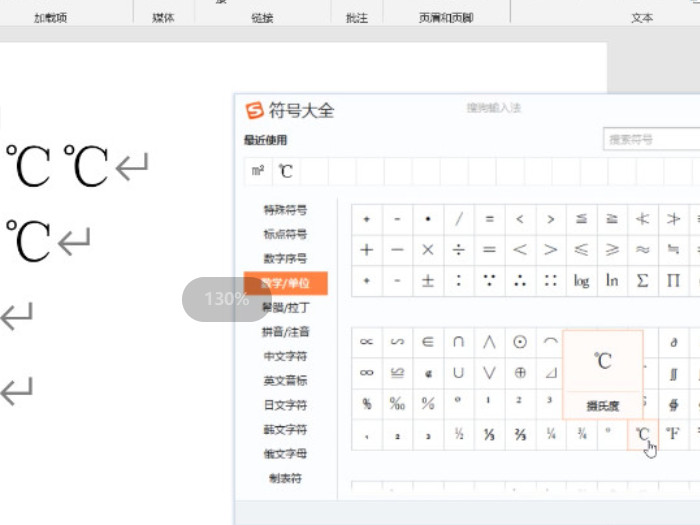This screenshot has width=700, height=525.
Task: Insert the plus-minus ± symbol
Action: coord(428,281)
